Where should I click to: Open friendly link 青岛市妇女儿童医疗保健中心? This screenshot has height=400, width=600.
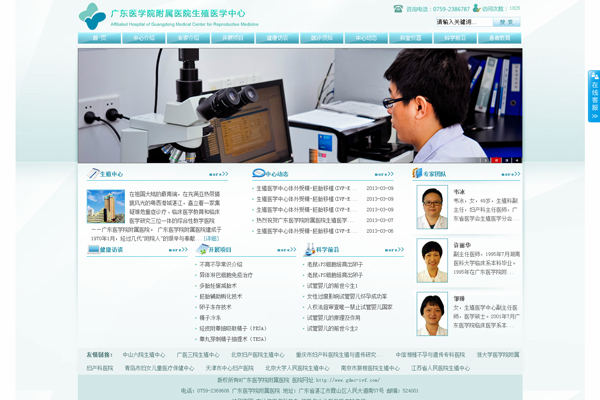159,368
